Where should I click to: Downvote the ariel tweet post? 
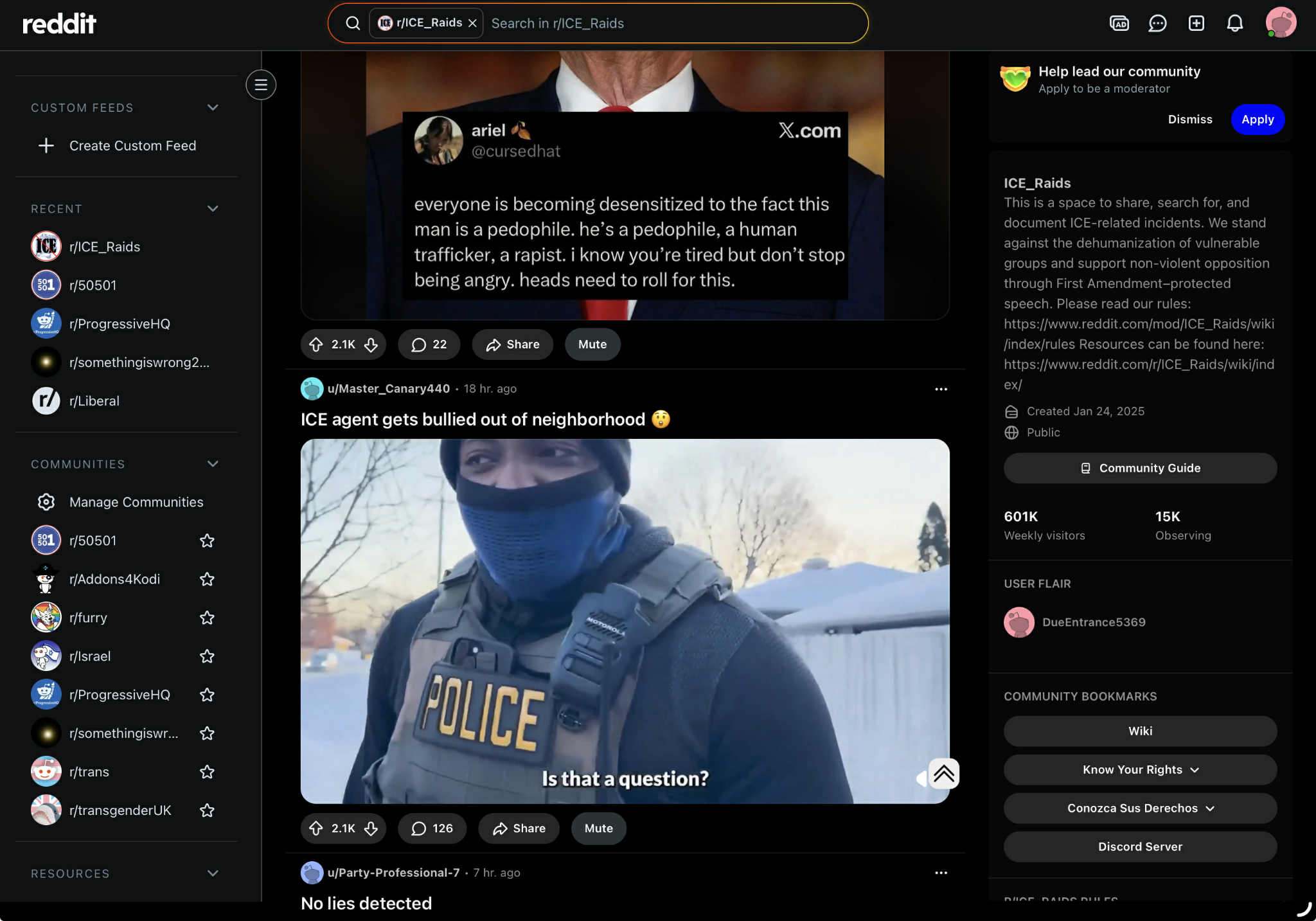point(371,345)
